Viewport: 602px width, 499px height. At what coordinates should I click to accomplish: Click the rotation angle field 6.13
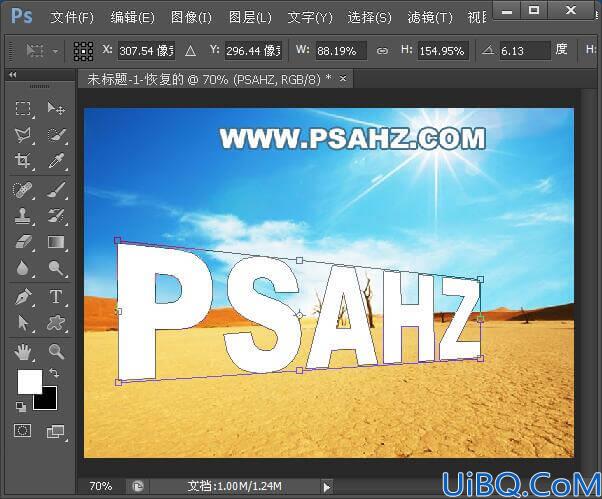525,51
